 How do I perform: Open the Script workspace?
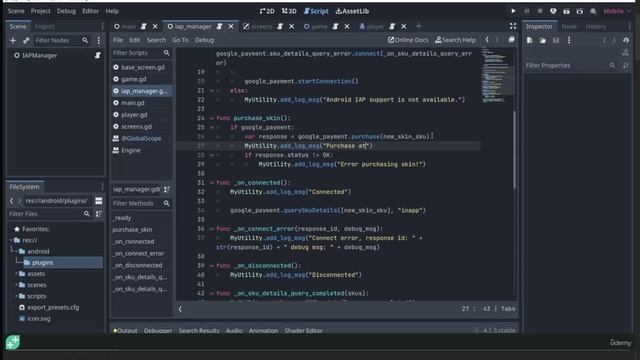pyautogui.click(x=316, y=11)
